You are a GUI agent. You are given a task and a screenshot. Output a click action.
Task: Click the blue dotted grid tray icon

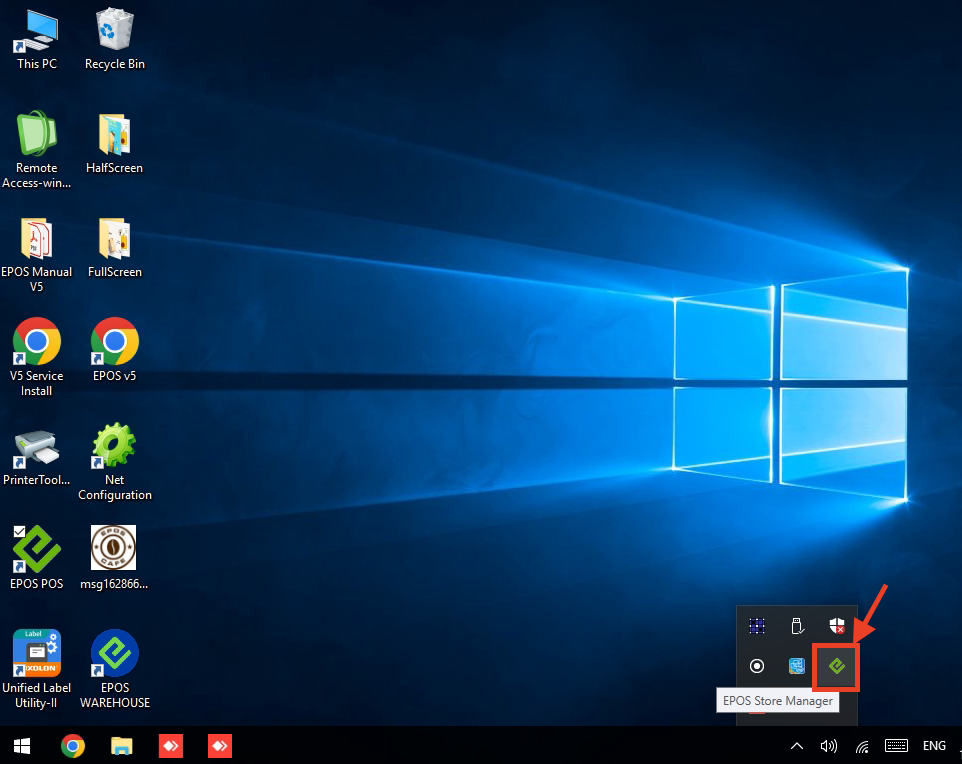(757, 626)
